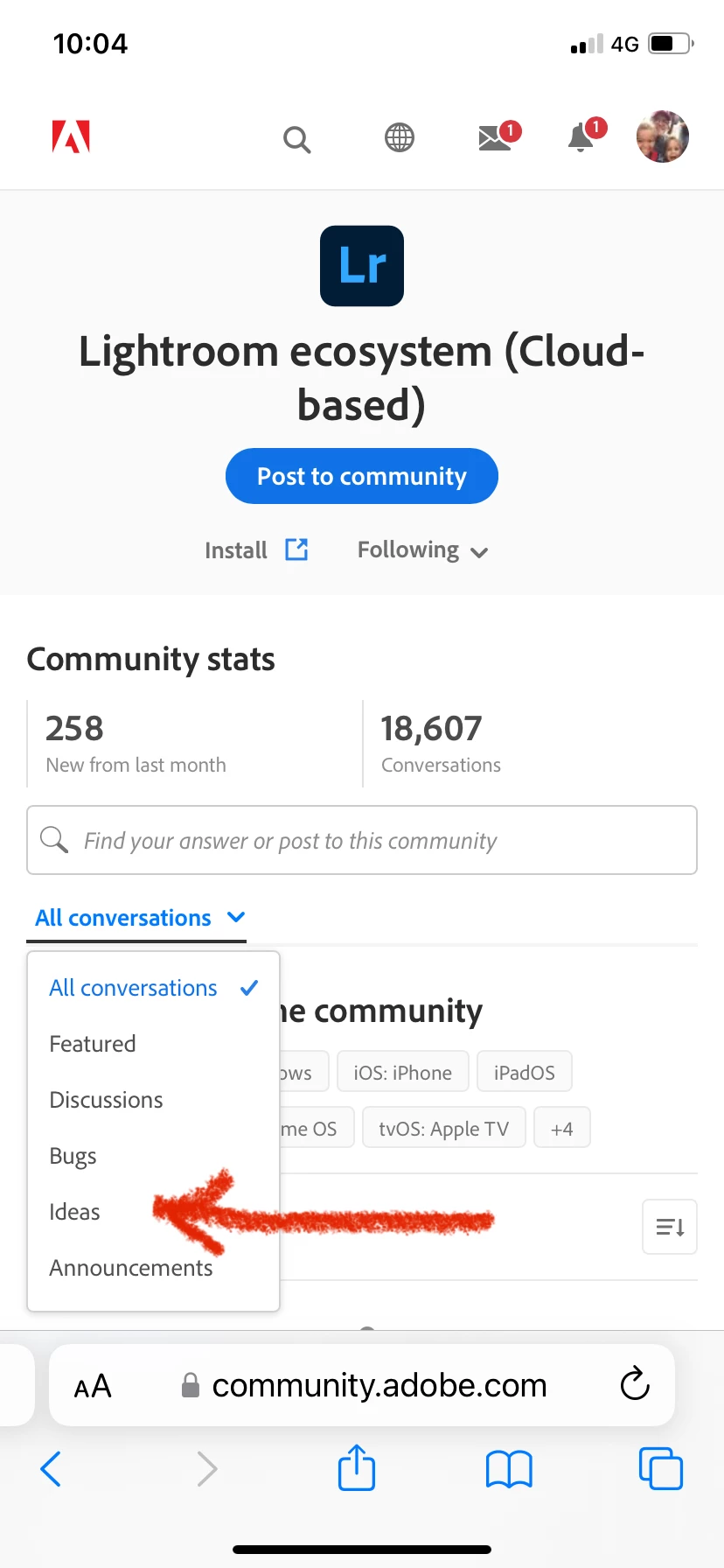
Task: Select the tvOS: Apple TV tag
Action: (444, 1128)
